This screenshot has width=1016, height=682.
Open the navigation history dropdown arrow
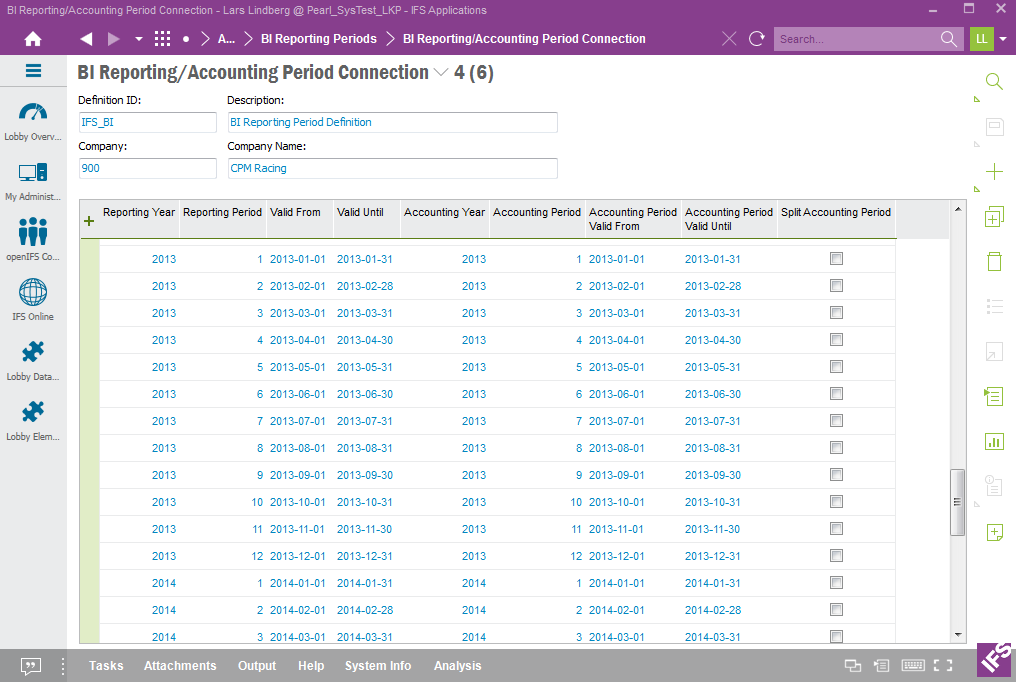click(x=139, y=39)
